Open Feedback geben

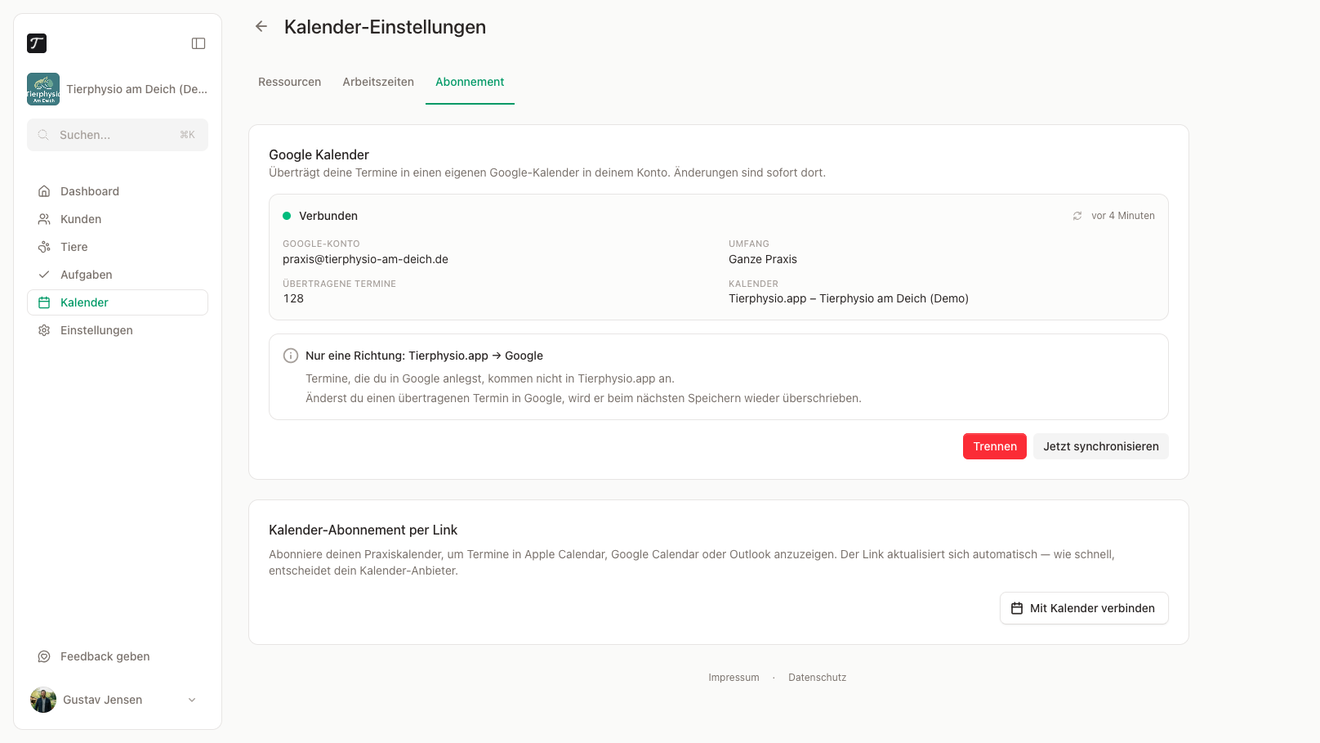coord(117,657)
